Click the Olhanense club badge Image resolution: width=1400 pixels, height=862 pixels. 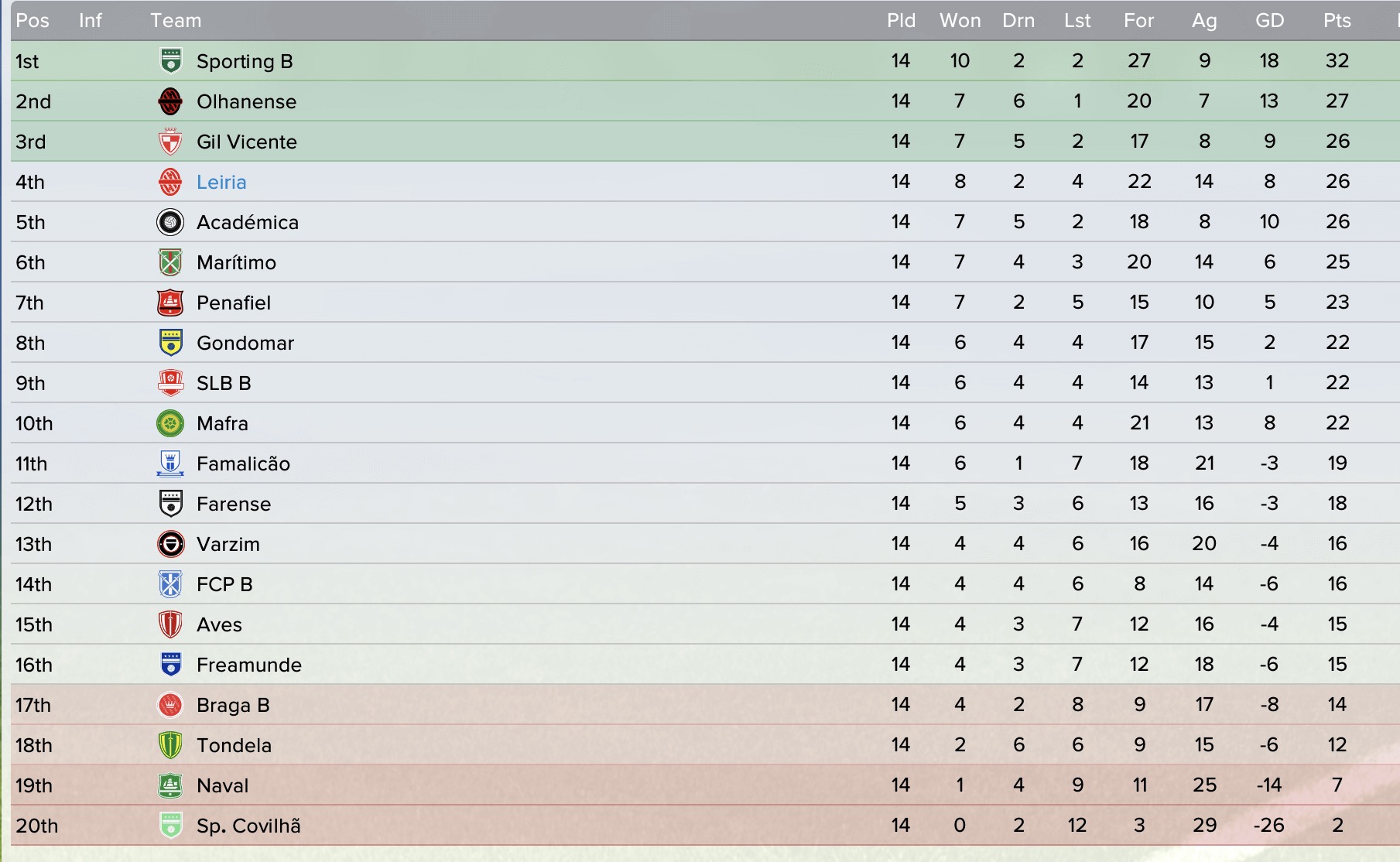click(170, 101)
